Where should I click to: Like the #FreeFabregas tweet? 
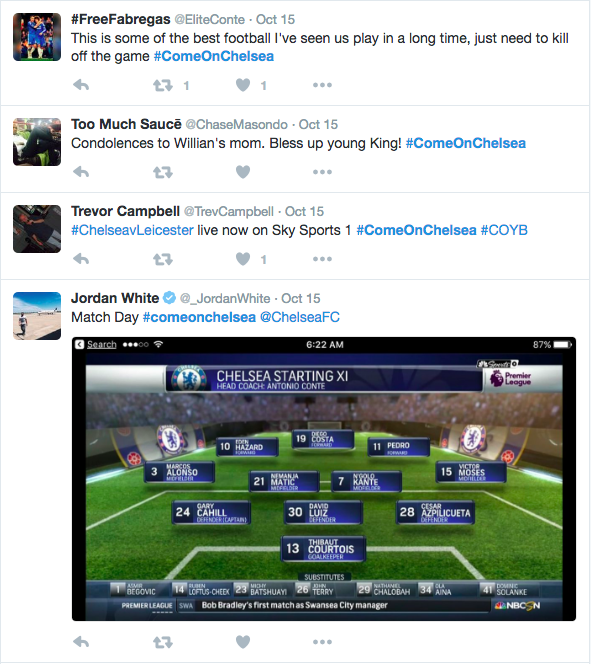tap(243, 85)
